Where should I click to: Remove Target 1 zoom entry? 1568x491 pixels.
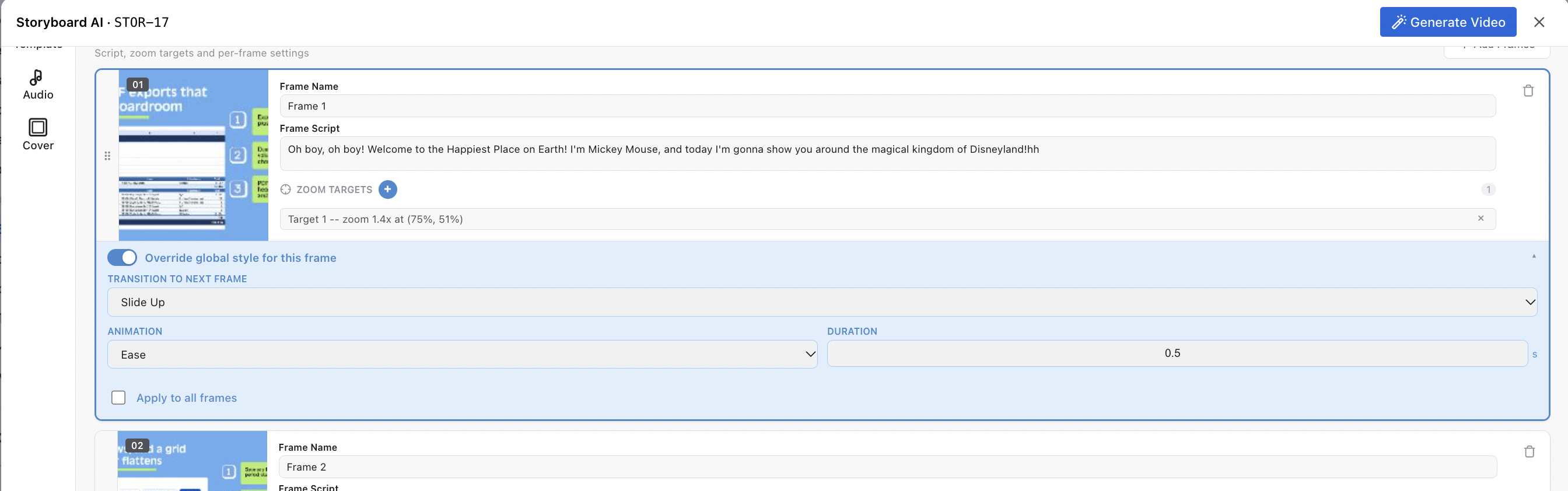click(x=1480, y=219)
